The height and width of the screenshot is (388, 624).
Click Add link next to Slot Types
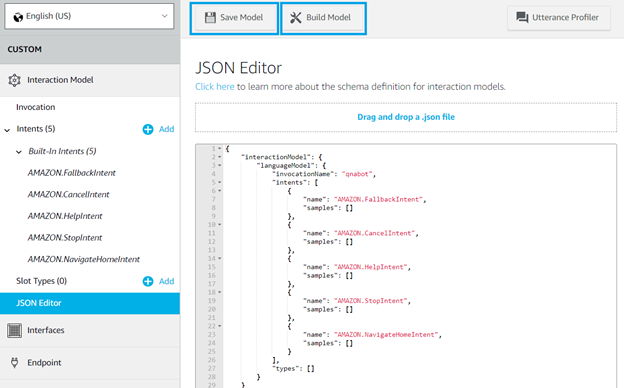(x=166, y=281)
